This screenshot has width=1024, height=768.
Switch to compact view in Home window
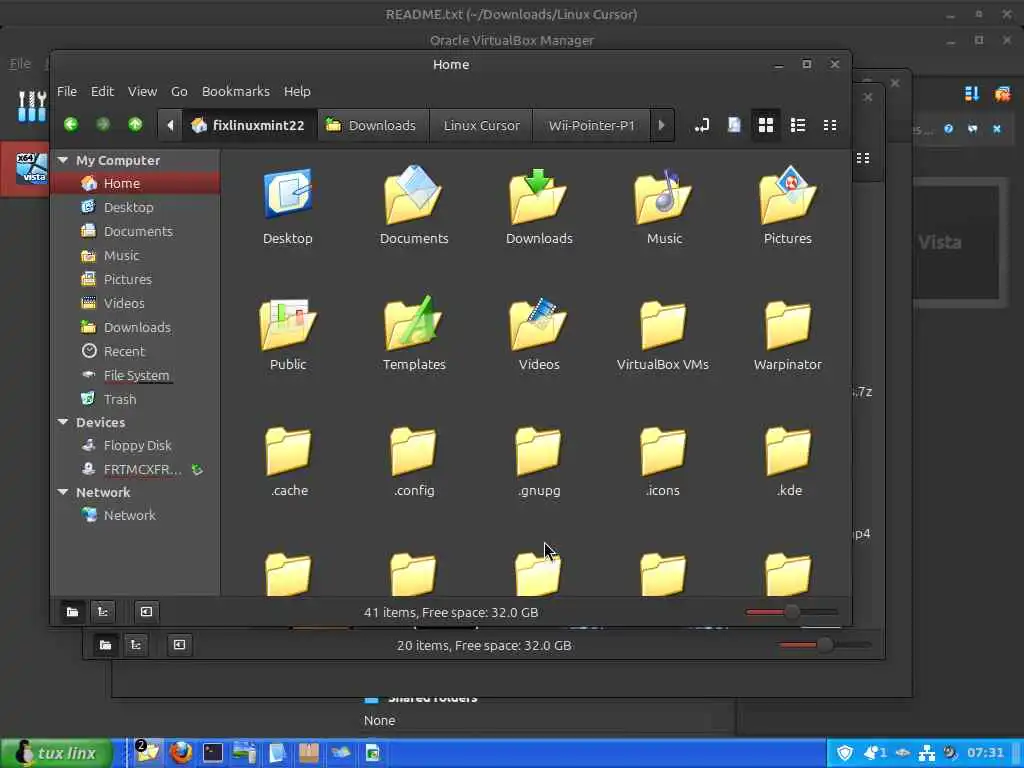click(x=829, y=125)
